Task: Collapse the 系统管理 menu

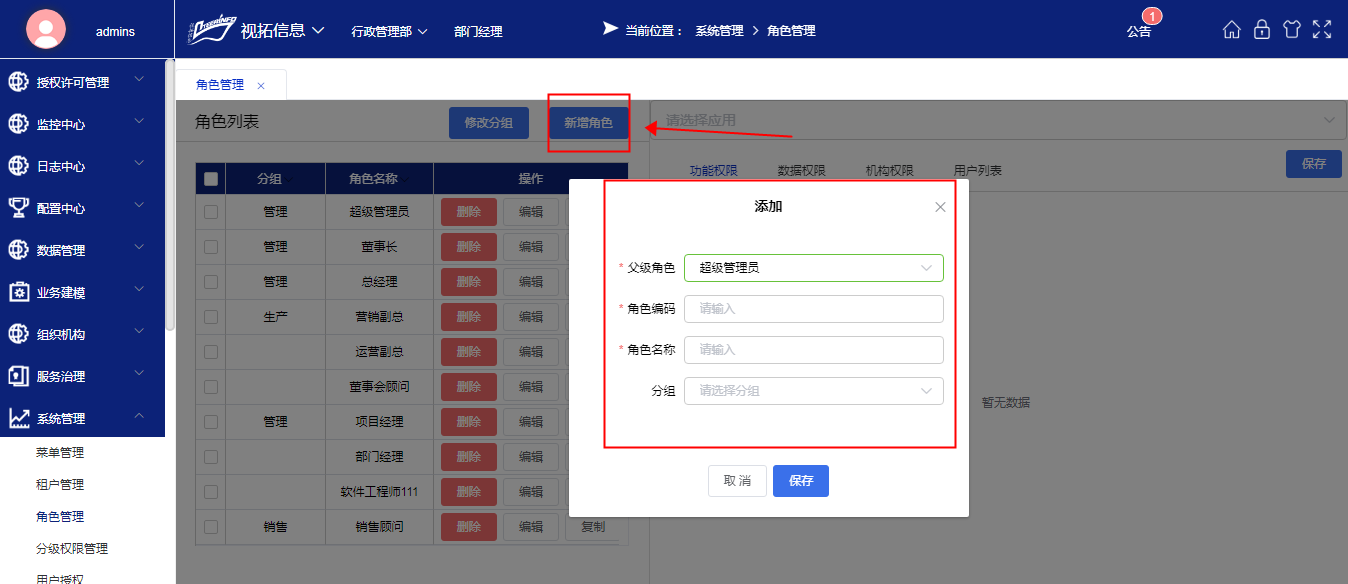Action: pos(140,415)
